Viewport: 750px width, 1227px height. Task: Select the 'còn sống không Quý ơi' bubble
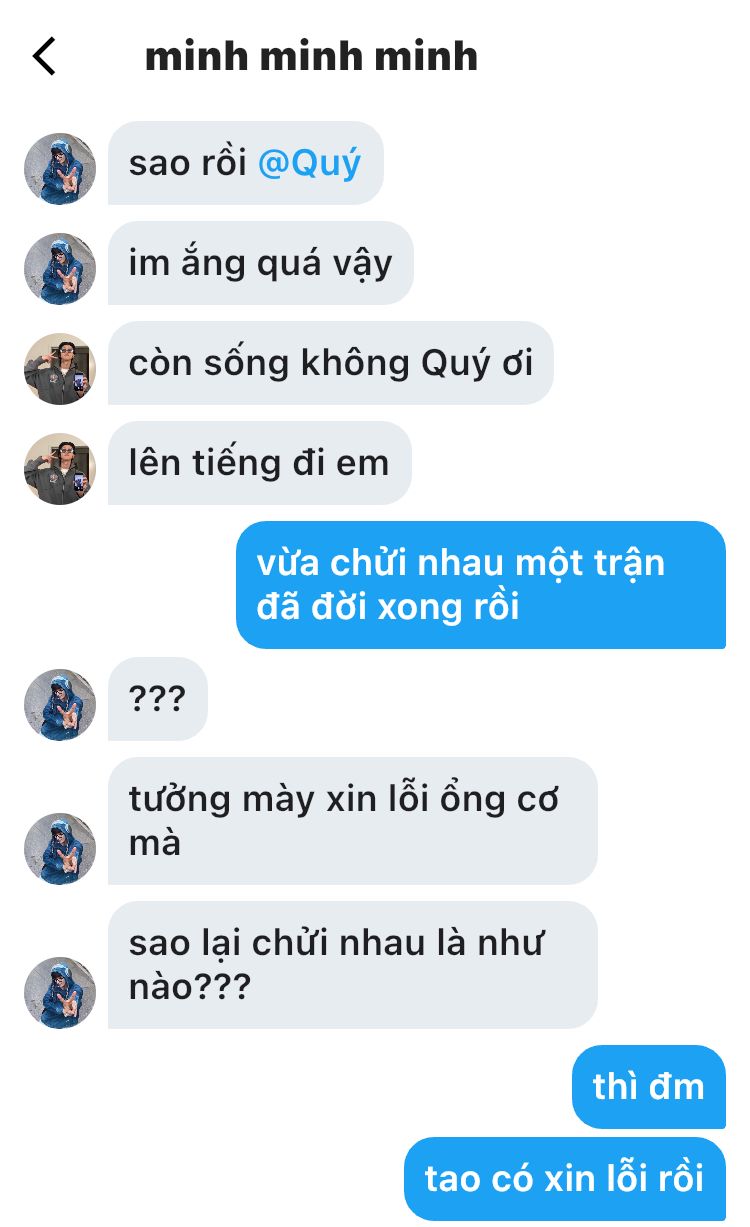click(331, 363)
